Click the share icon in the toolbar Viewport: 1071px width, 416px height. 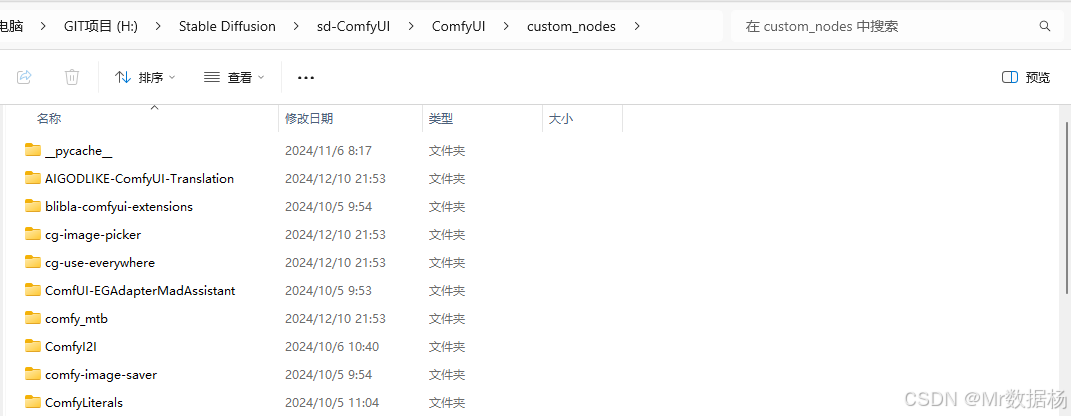coord(25,77)
